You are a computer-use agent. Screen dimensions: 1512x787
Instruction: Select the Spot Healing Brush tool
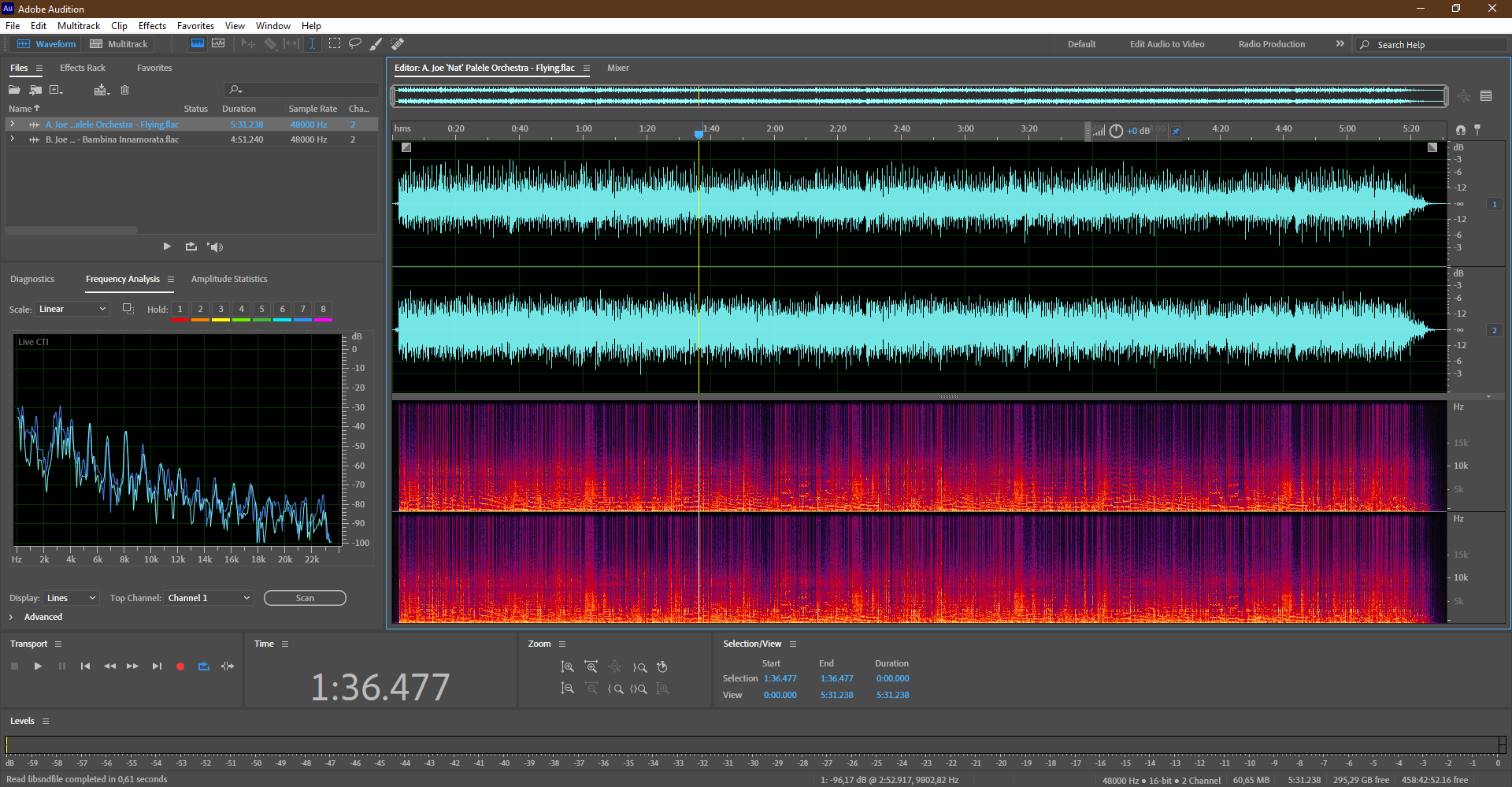coord(398,44)
